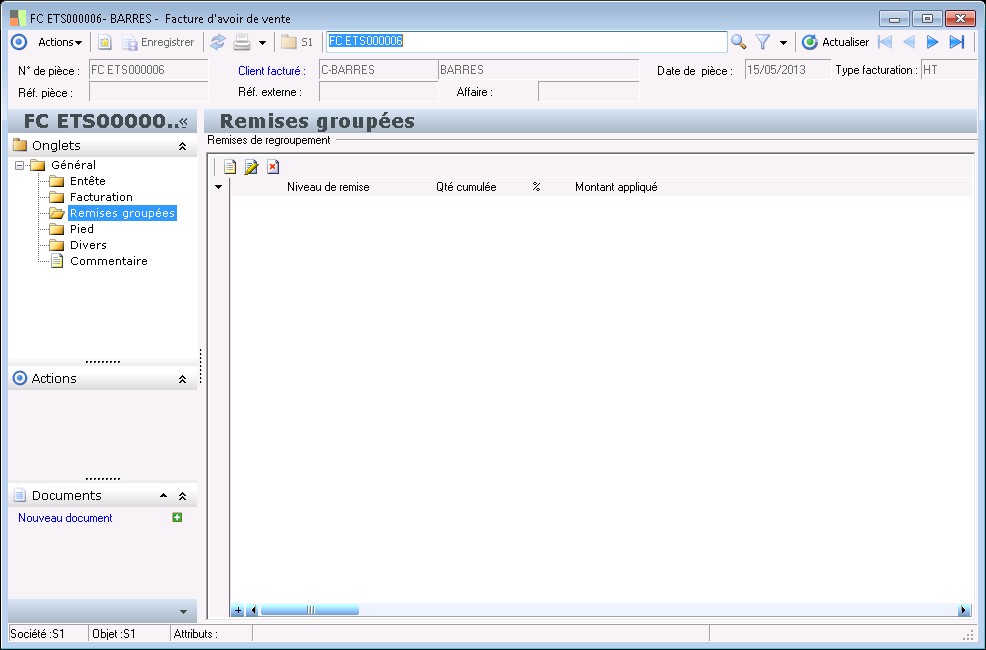This screenshot has width=986, height=650.
Task: Click the Objet :S1 status entry
Action: click(114, 634)
